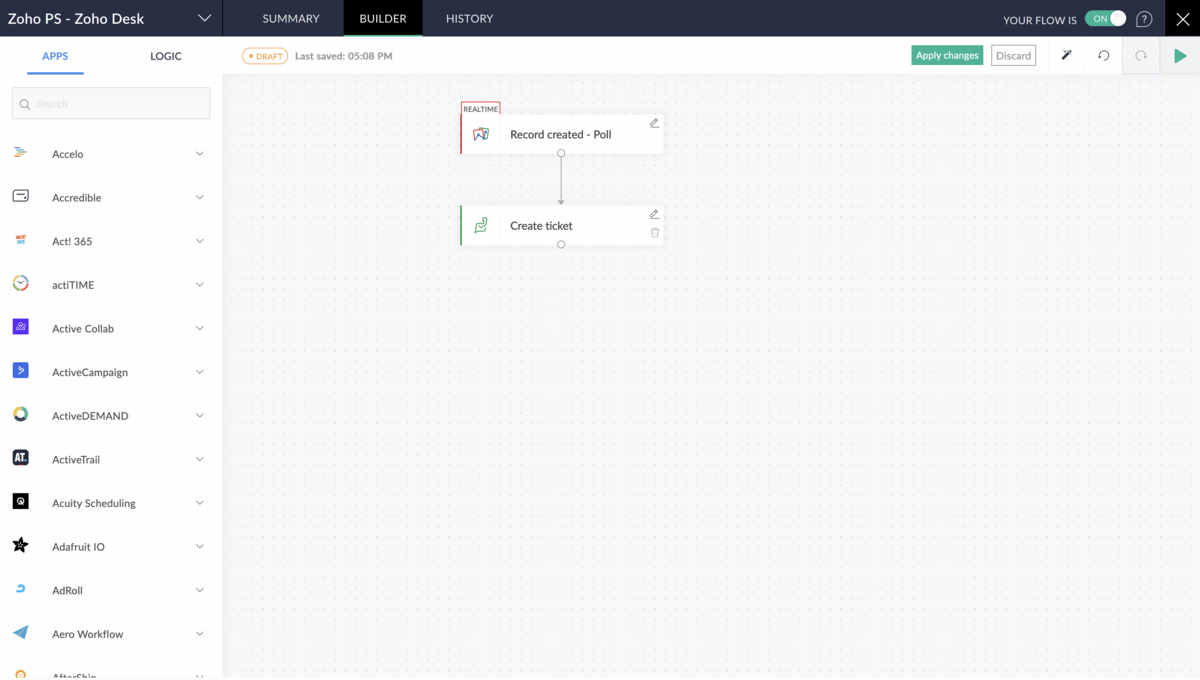The width and height of the screenshot is (1200, 680).
Task: Expand the Active Collab app actions
Action: [x=200, y=328]
